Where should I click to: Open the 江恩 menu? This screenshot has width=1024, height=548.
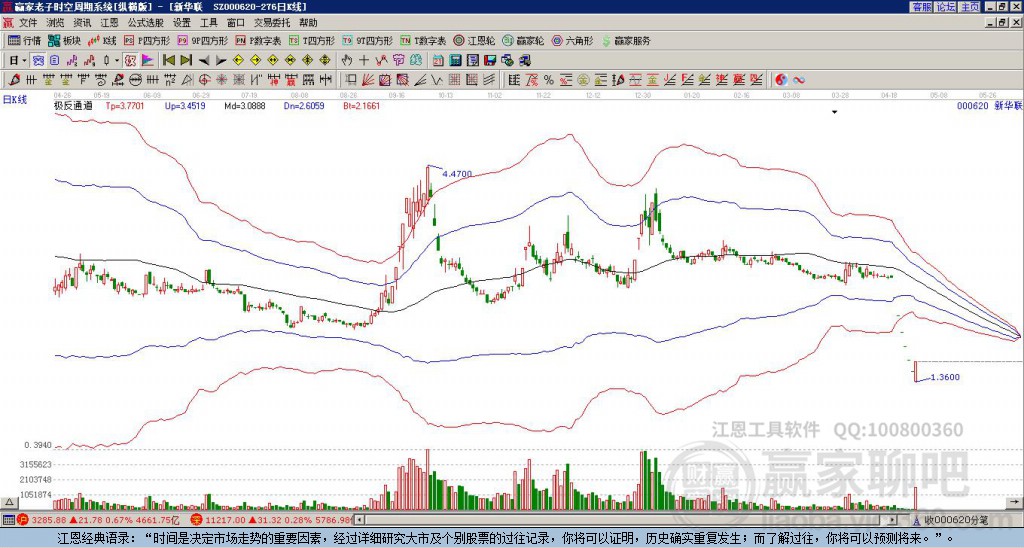point(109,23)
